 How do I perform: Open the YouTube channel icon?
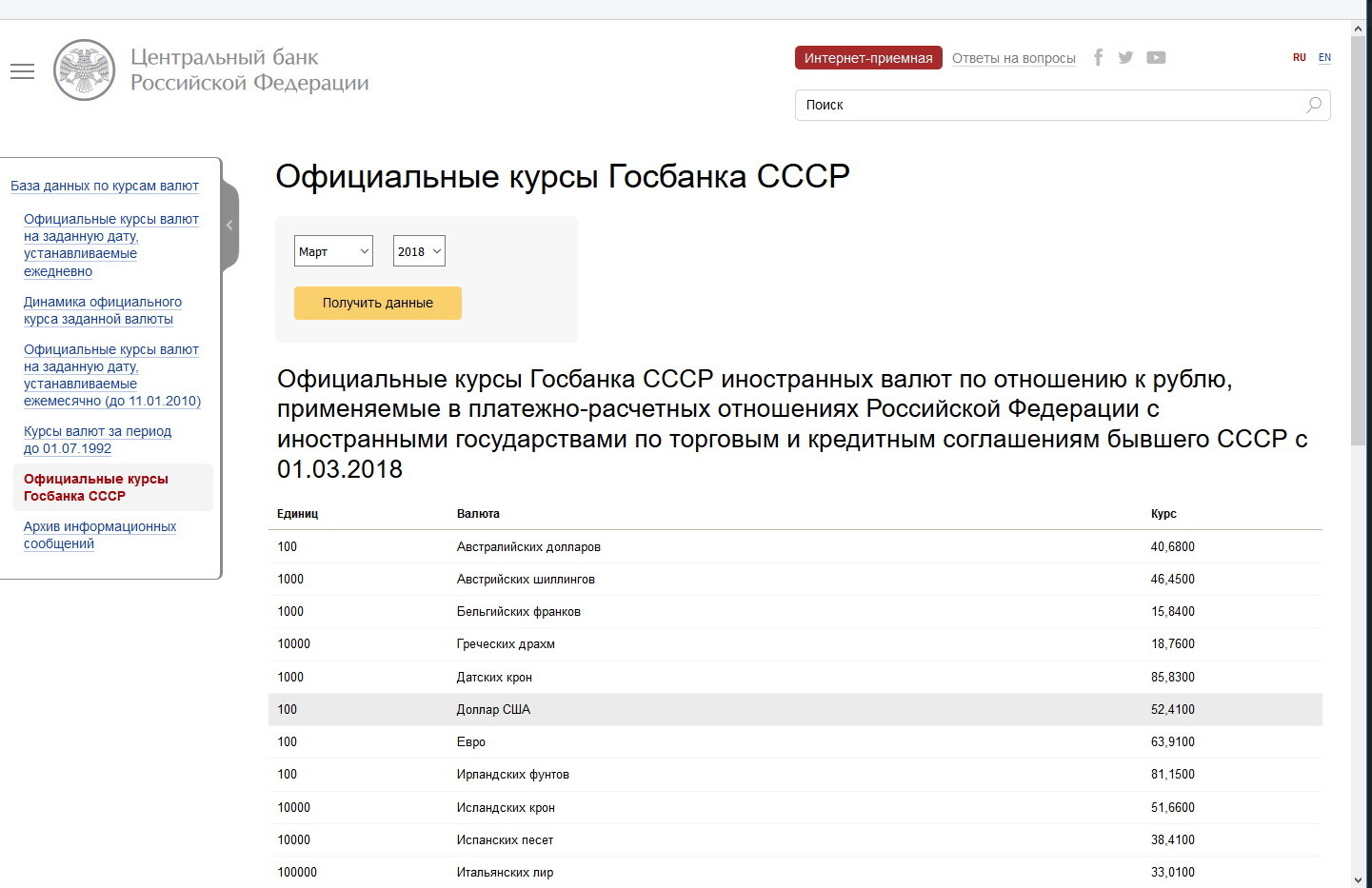pos(1156,58)
